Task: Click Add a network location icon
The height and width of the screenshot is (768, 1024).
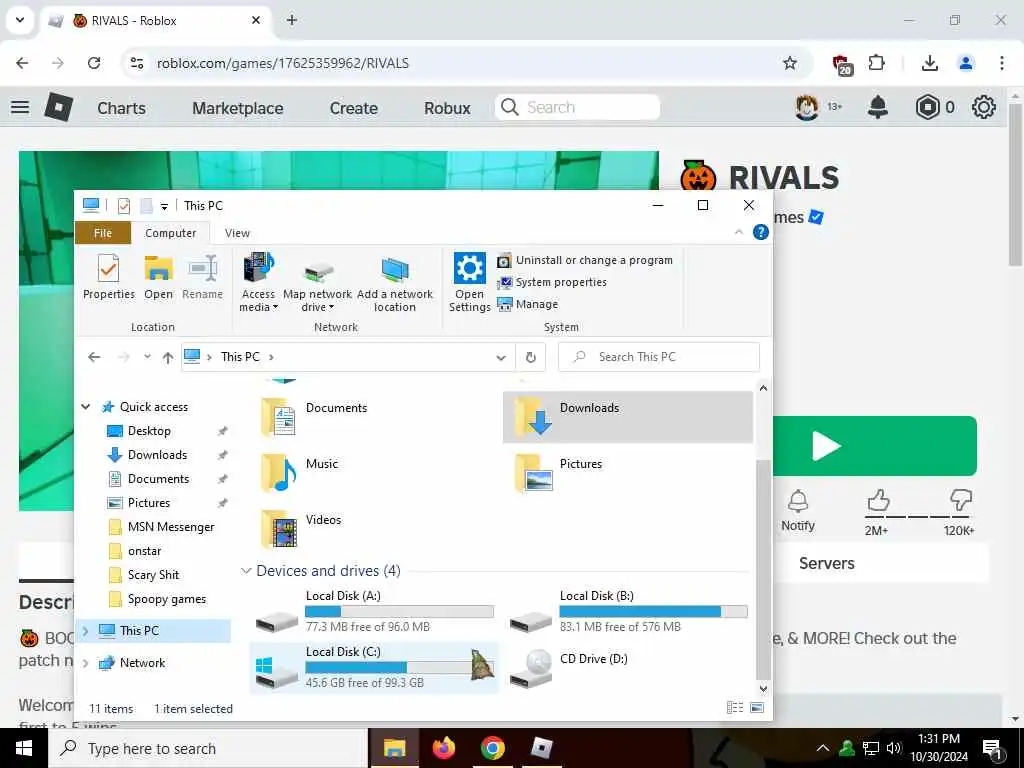Action: point(394,282)
